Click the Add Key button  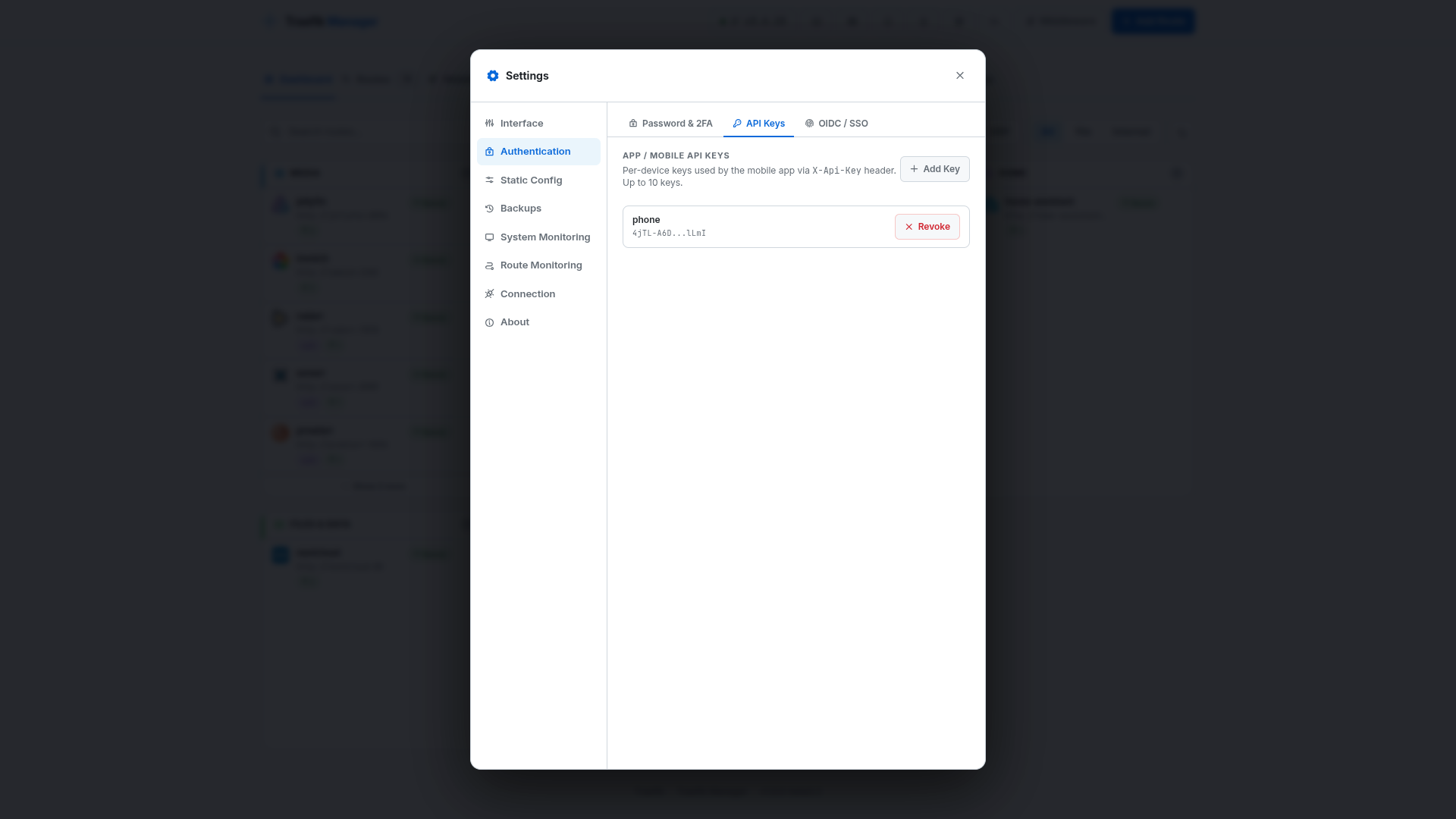tap(934, 169)
